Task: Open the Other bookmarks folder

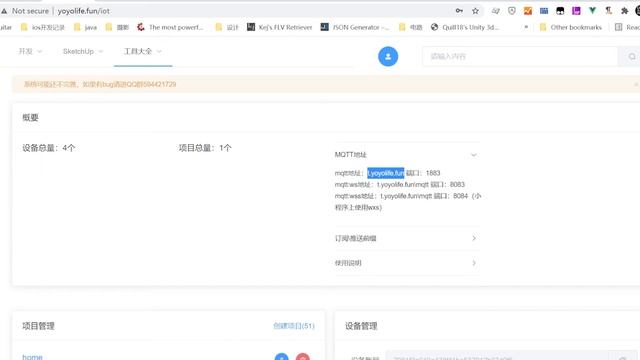Action: pos(571,27)
